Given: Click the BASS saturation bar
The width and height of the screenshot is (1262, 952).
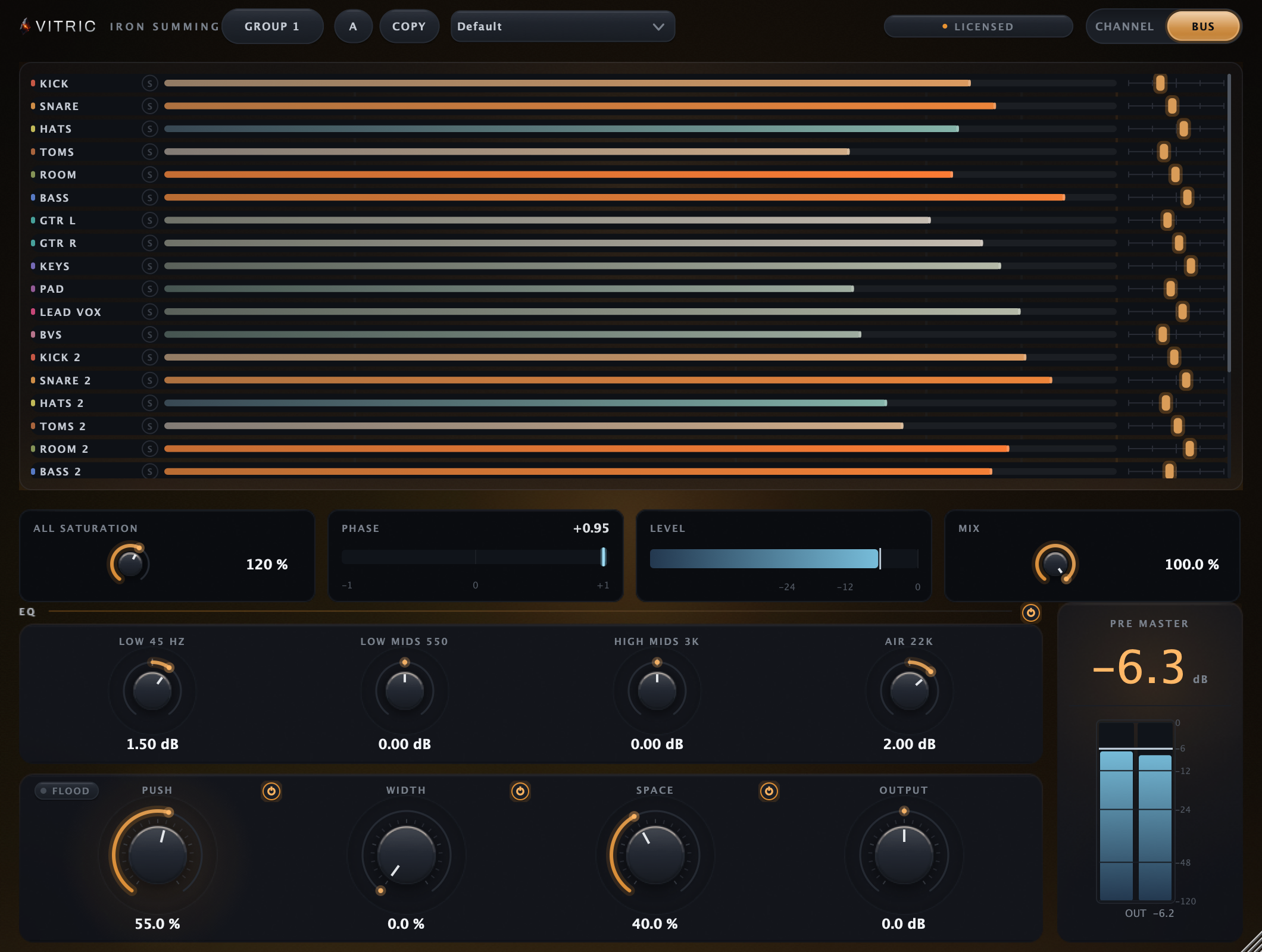Looking at the screenshot, I should (x=640, y=198).
